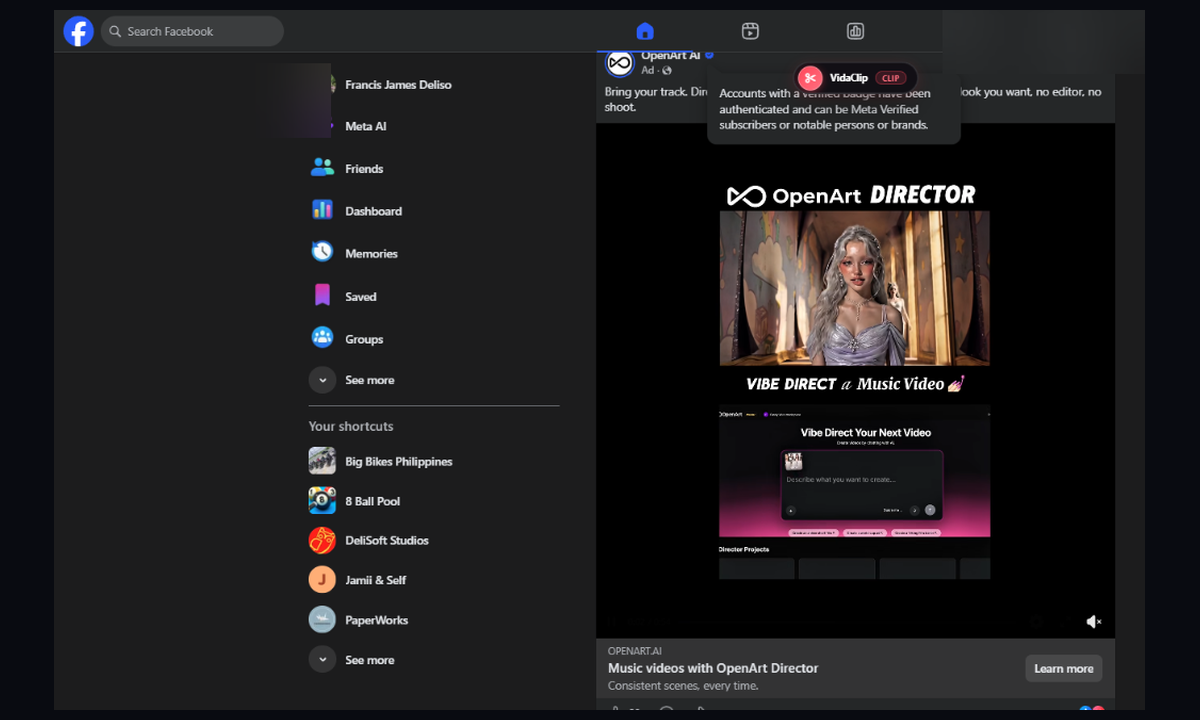The height and width of the screenshot is (720, 1200).
Task: Click the VidaClip scissors icon
Action: (x=810, y=77)
